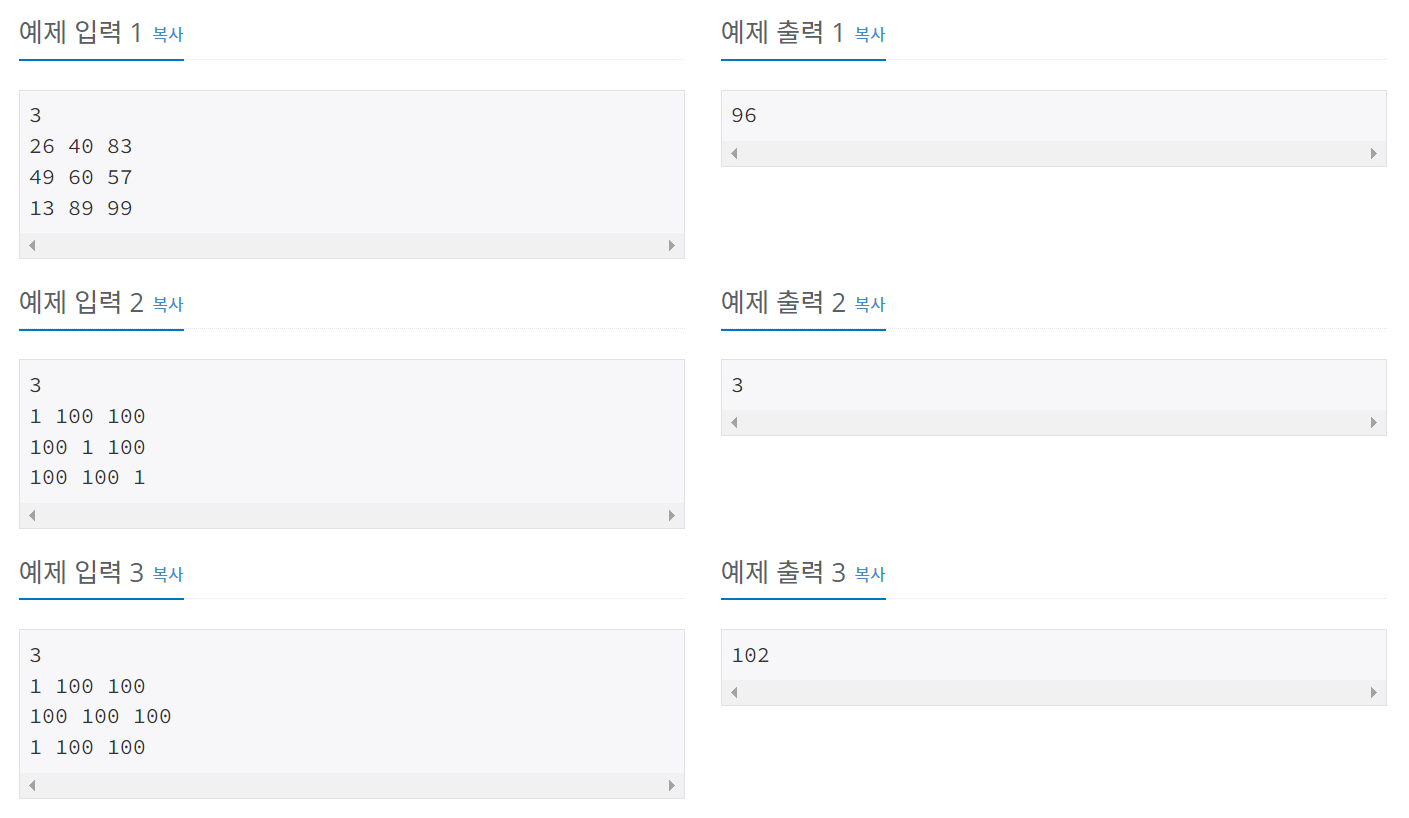
Task: Click right scroll arrow of example output 1
Action: click(x=1374, y=154)
